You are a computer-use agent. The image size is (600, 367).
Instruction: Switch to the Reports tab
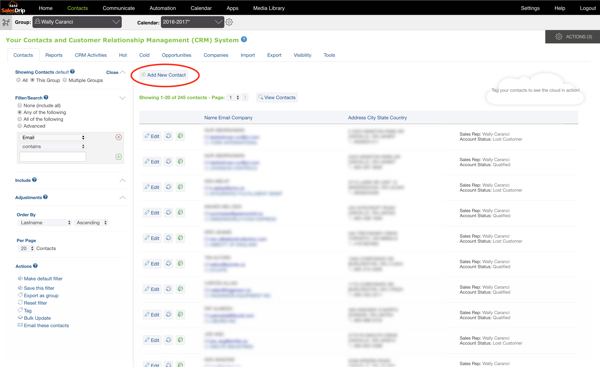[54, 55]
